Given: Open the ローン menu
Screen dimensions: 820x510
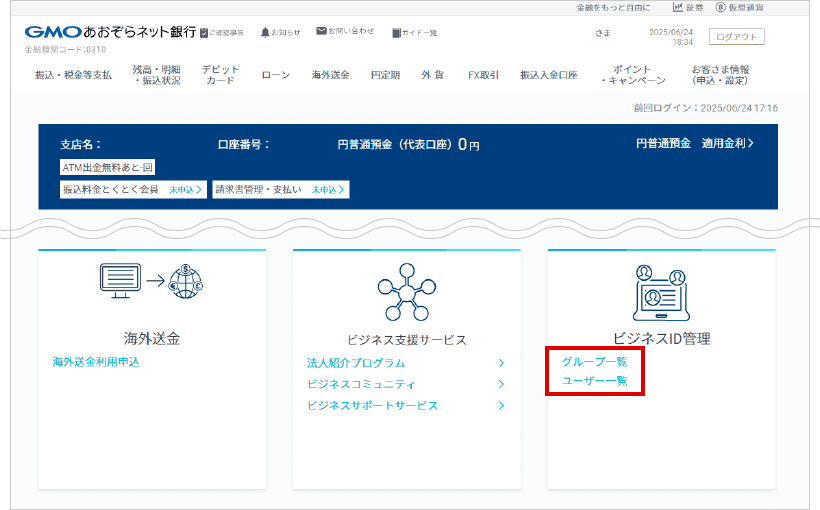Looking at the screenshot, I should (x=276, y=75).
